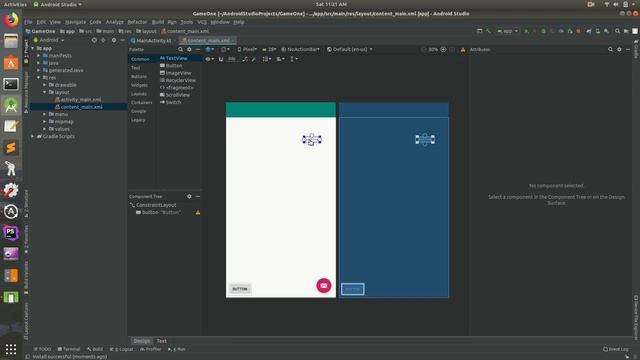Screen dimensions: 640x360
Task: Choose the Widgets palette category
Action: pyautogui.click(x=140, y=85)
